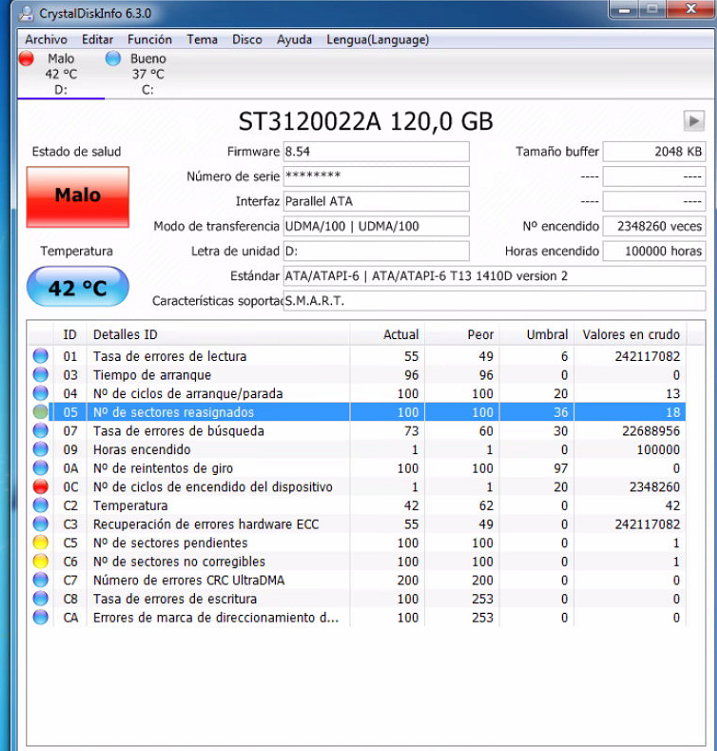The width and height of the screenshot is (717, 751).
Task: Click the red status icon for disk D:
Action: point(26,59)
